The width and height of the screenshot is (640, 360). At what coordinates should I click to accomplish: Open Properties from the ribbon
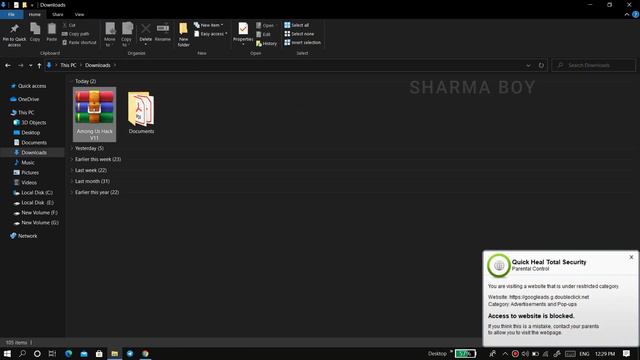(x=243, y=33)
